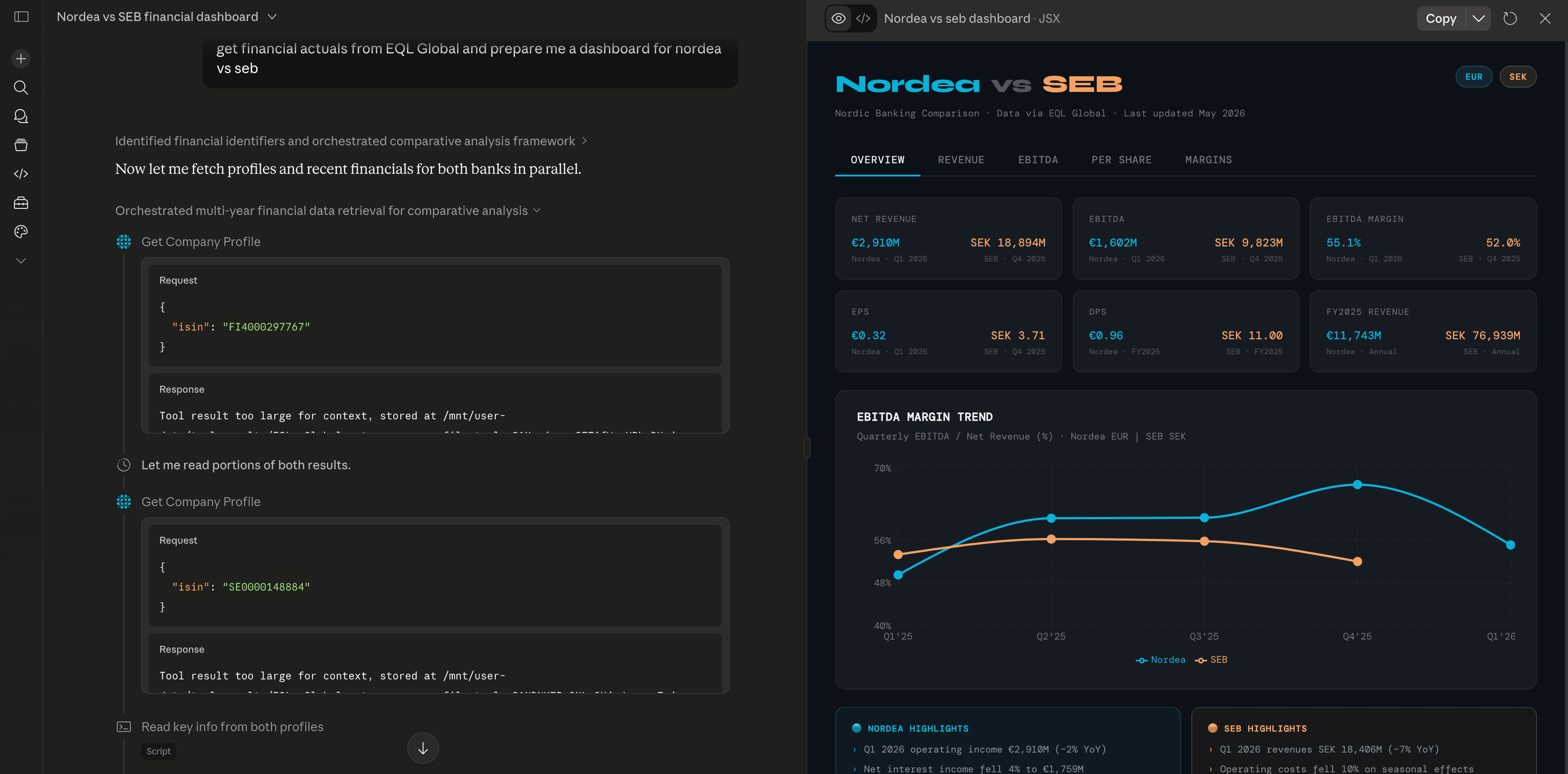Viewport: 1568px width, 774px height.
Task: Click EBITDA card value SEK 9,823M
Action: click(1249, 243)
